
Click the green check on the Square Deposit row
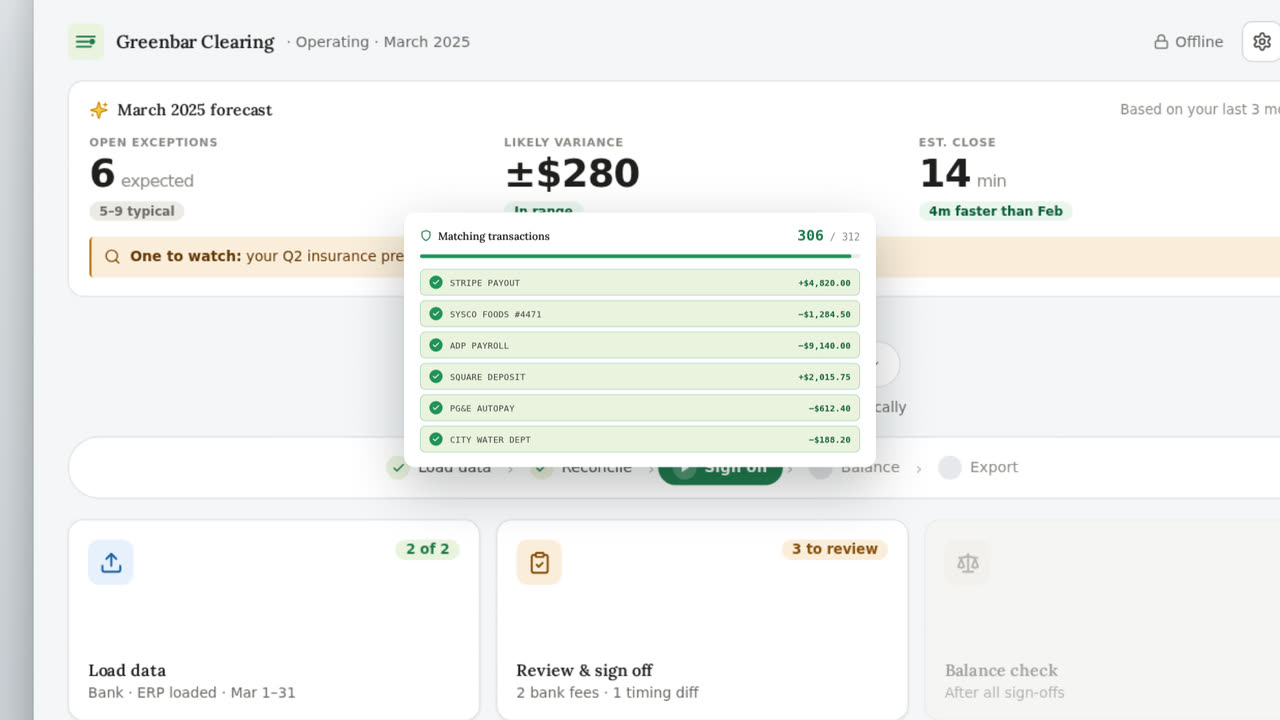click(x=436, y=377)
